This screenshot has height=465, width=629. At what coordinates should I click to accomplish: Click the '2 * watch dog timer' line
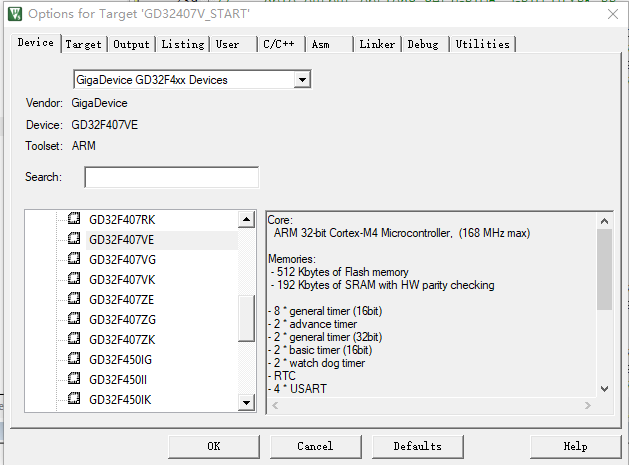[x=317, y=363]
